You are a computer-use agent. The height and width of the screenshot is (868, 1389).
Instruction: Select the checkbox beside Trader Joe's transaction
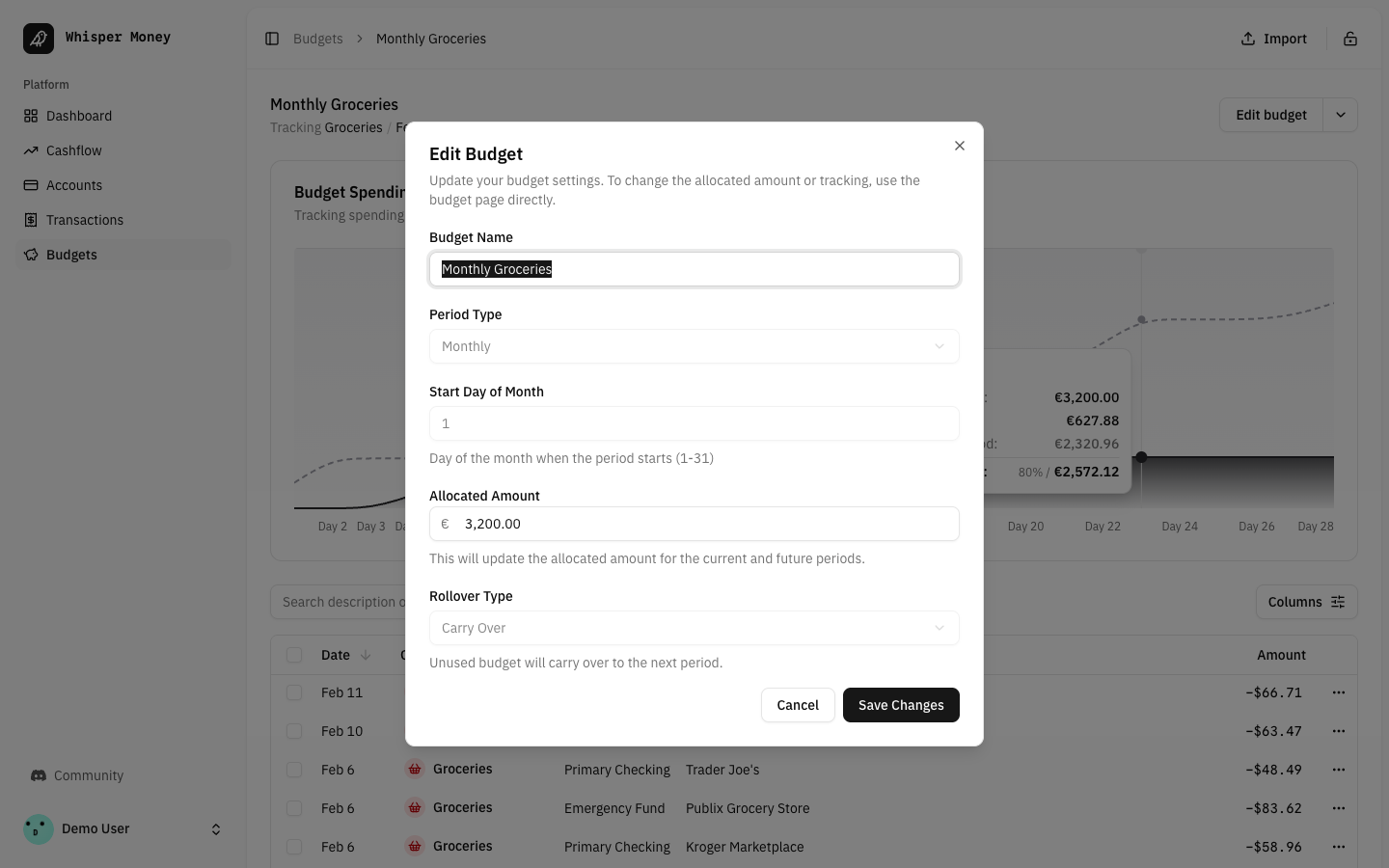[294, 770]
